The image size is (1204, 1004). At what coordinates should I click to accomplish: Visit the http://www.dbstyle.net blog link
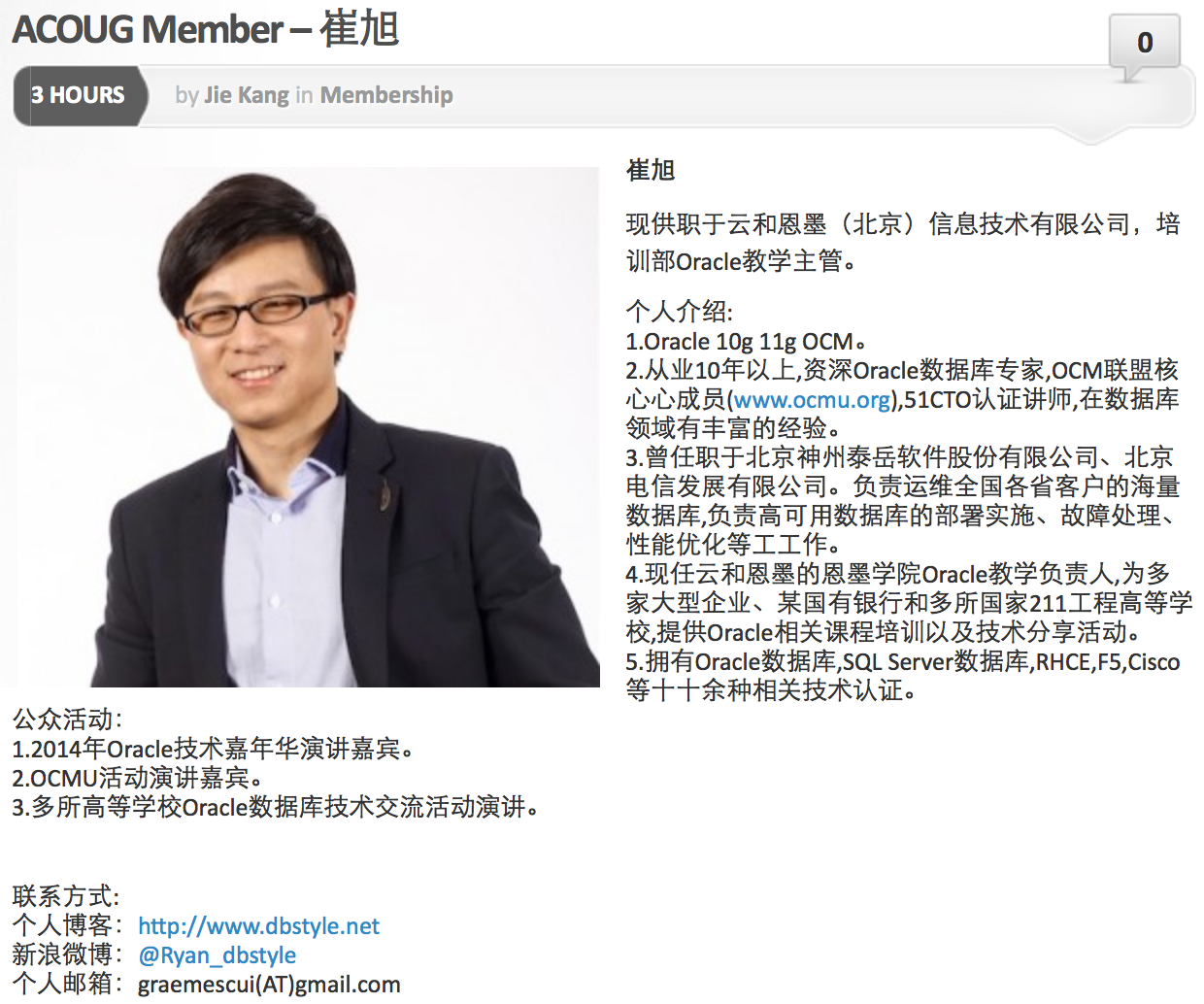(x=258, y=925)
